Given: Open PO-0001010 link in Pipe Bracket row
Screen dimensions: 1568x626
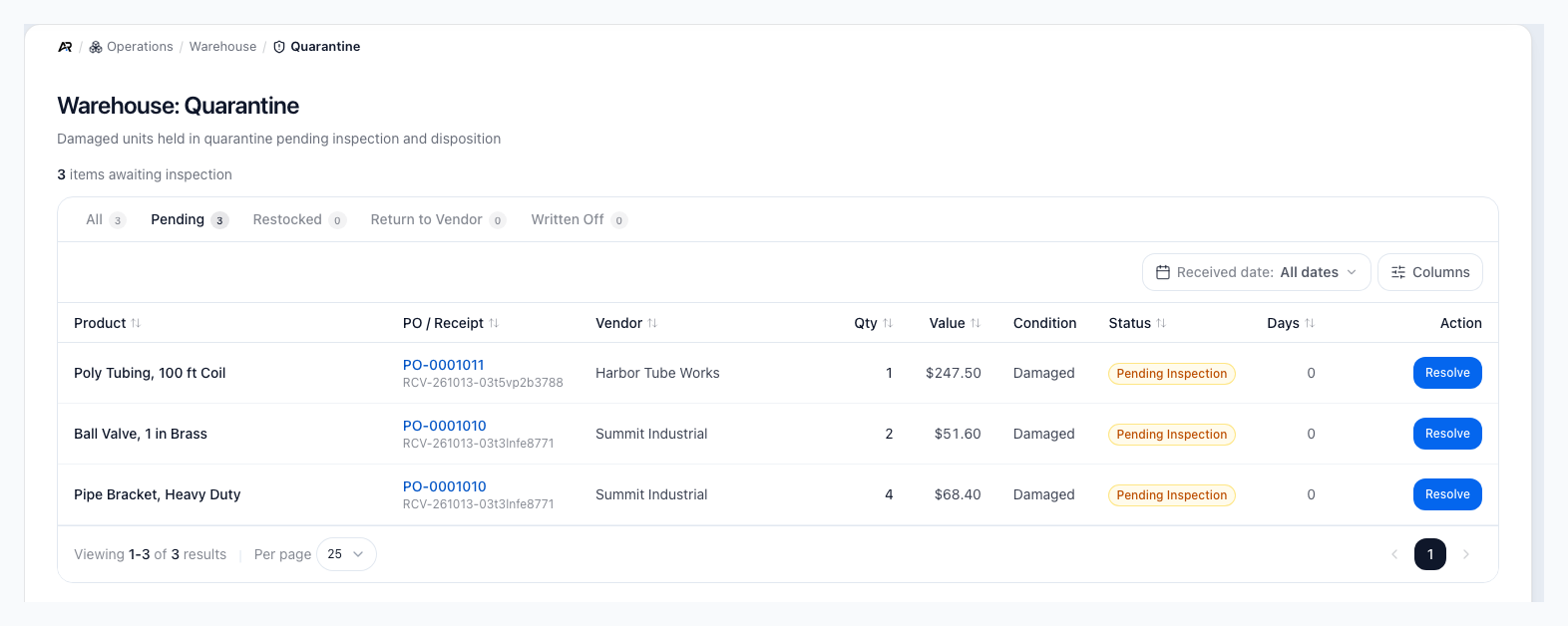Looking at the screenshot, I should [x=444, y=486].
